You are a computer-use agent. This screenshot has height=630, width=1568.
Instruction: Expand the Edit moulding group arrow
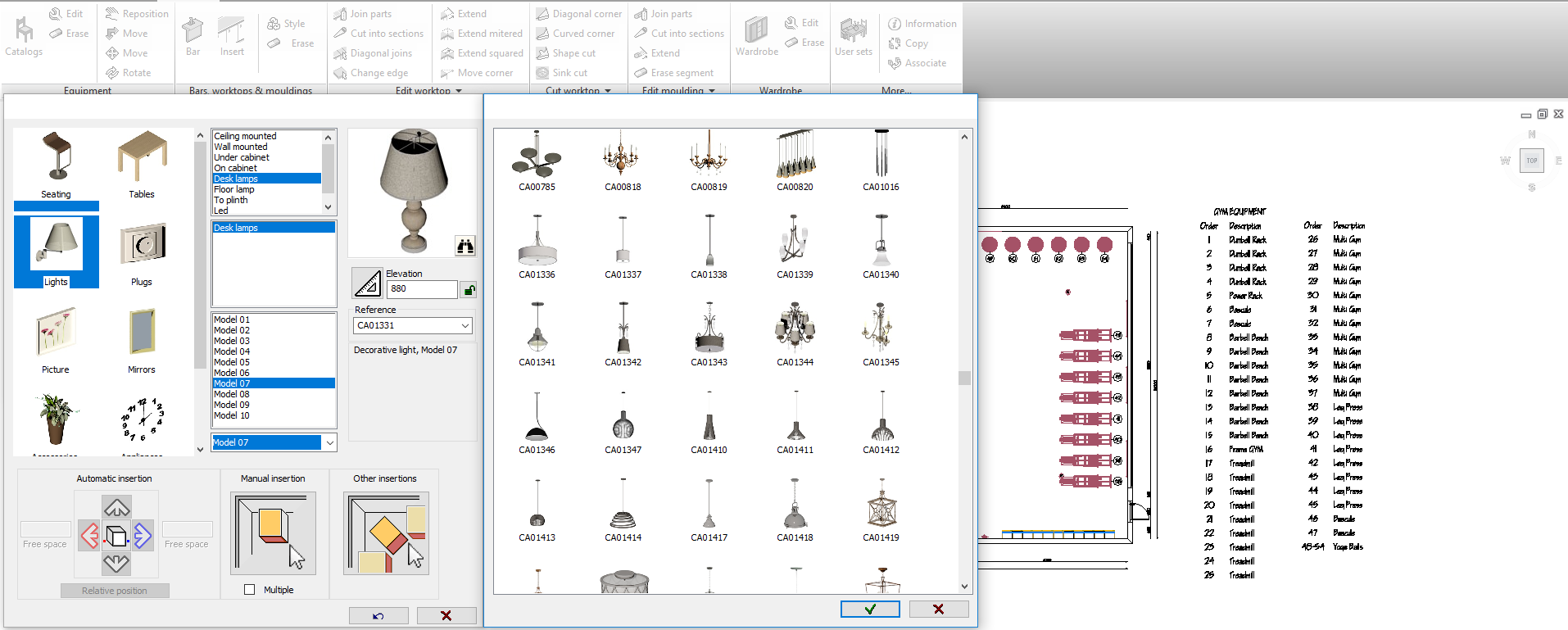712,91
